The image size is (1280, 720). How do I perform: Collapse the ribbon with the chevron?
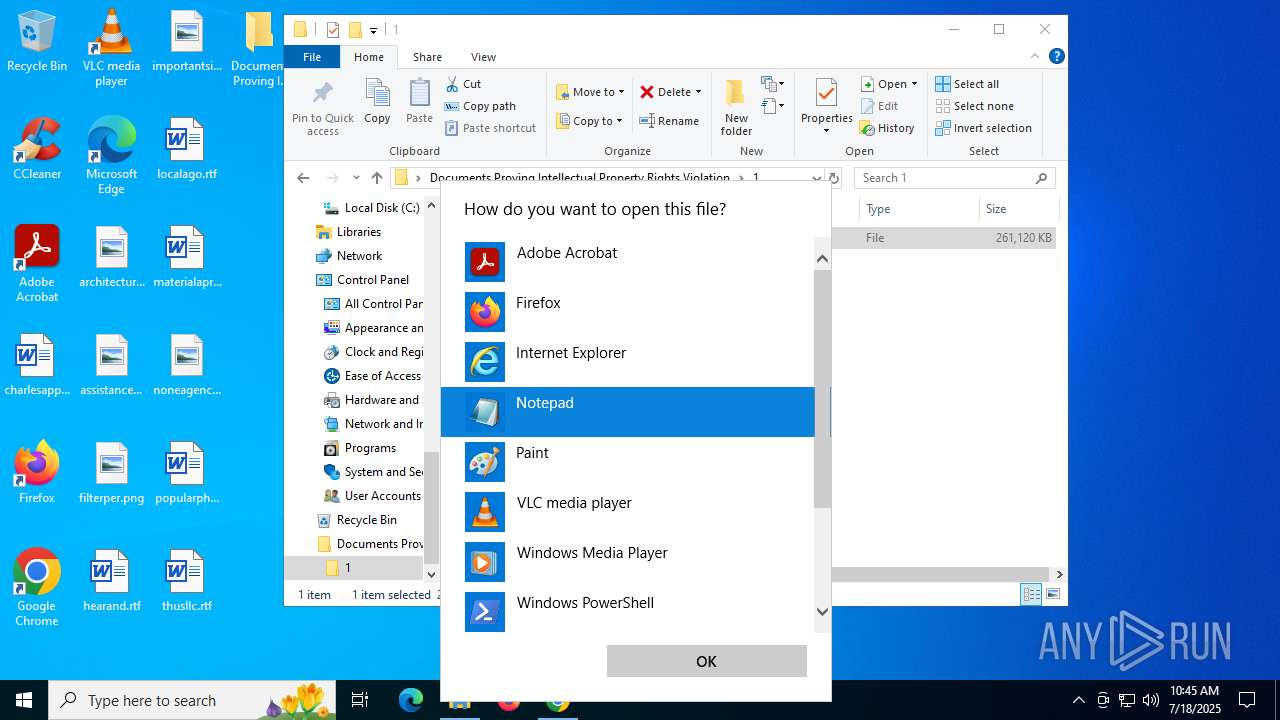[x=1035, y=57]
